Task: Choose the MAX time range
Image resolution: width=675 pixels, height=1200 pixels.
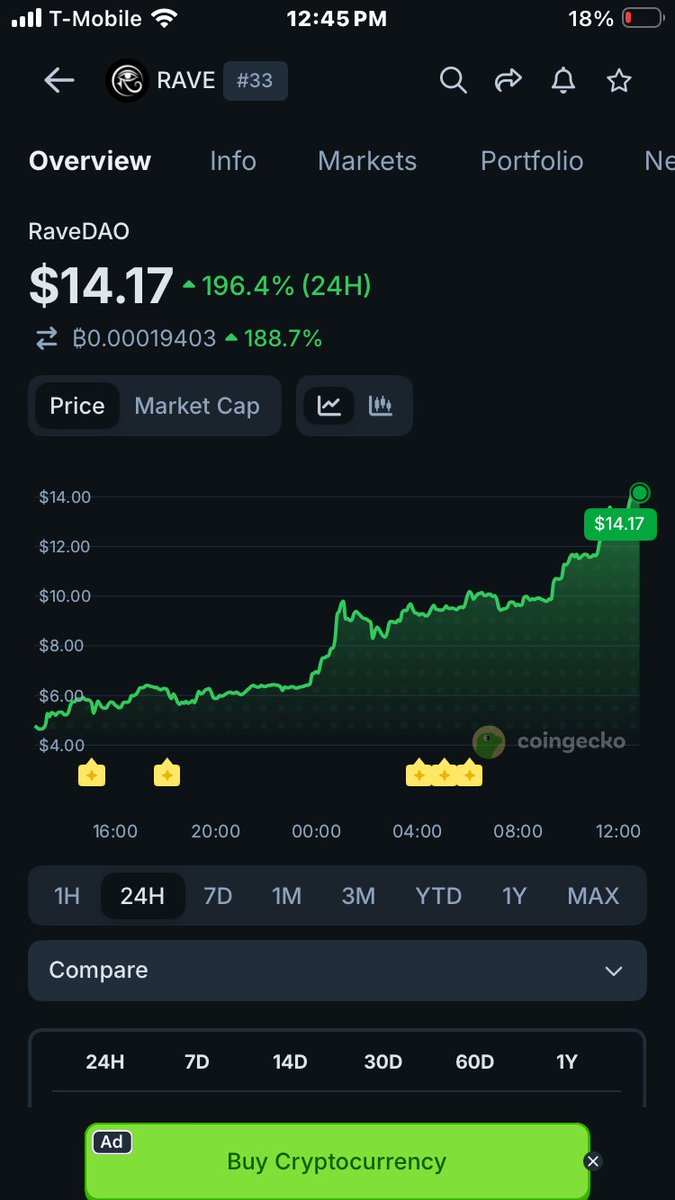Action: pyautogui.click(x=593, y=895)
